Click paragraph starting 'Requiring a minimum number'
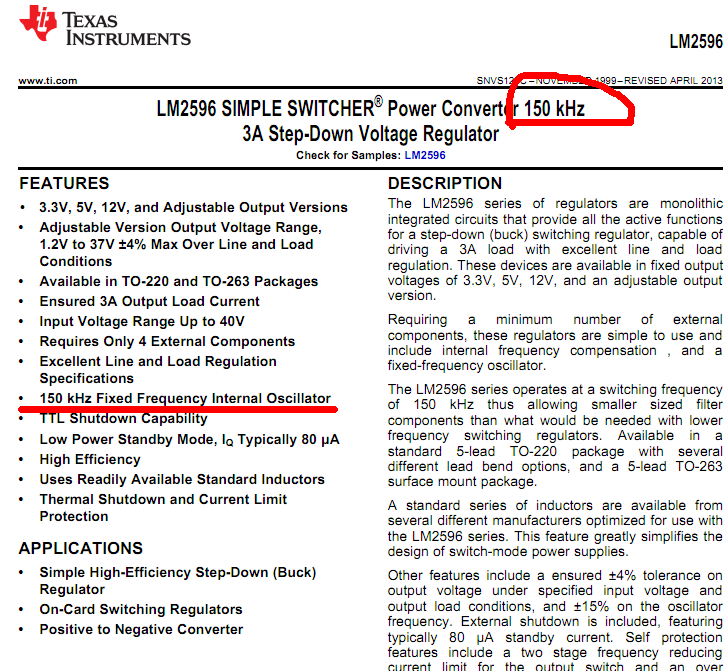This screenshot has width=728, height=671. pos(555,343)
